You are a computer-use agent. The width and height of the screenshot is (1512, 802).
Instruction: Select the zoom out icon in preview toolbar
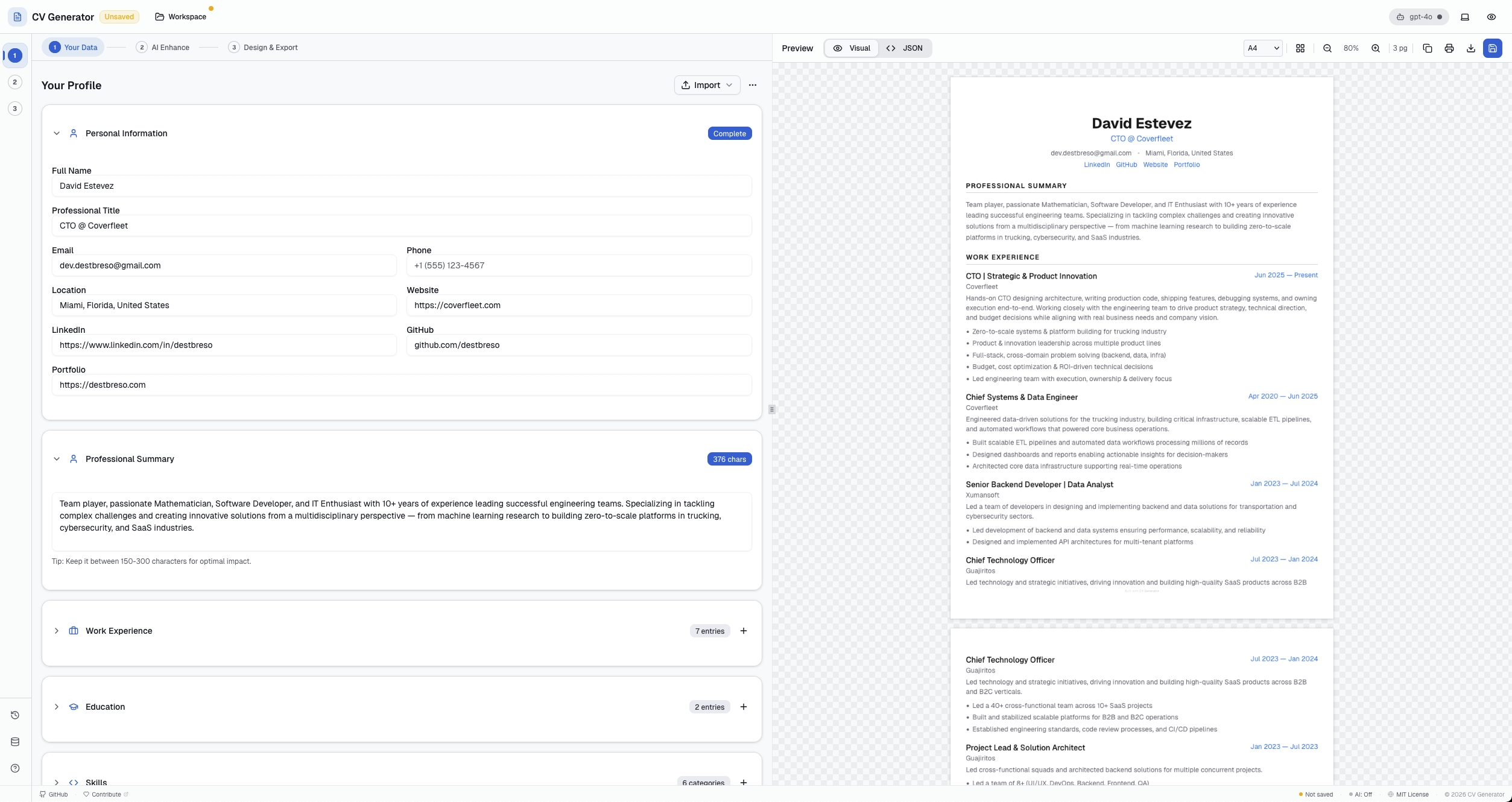click(x=1326, y=48)
